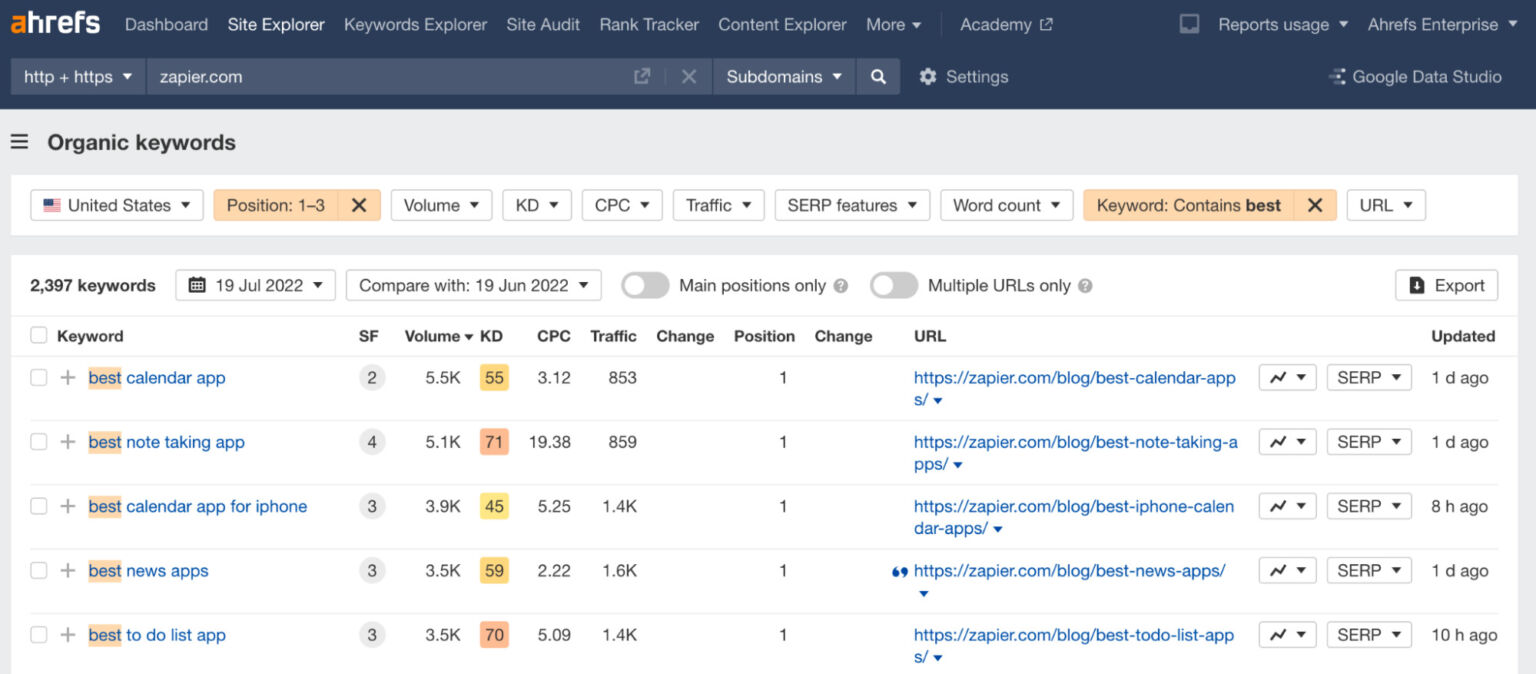
Task: Click KD 55 badge for best calendar app
Action: pyautogui.click(x=494, y=378)
